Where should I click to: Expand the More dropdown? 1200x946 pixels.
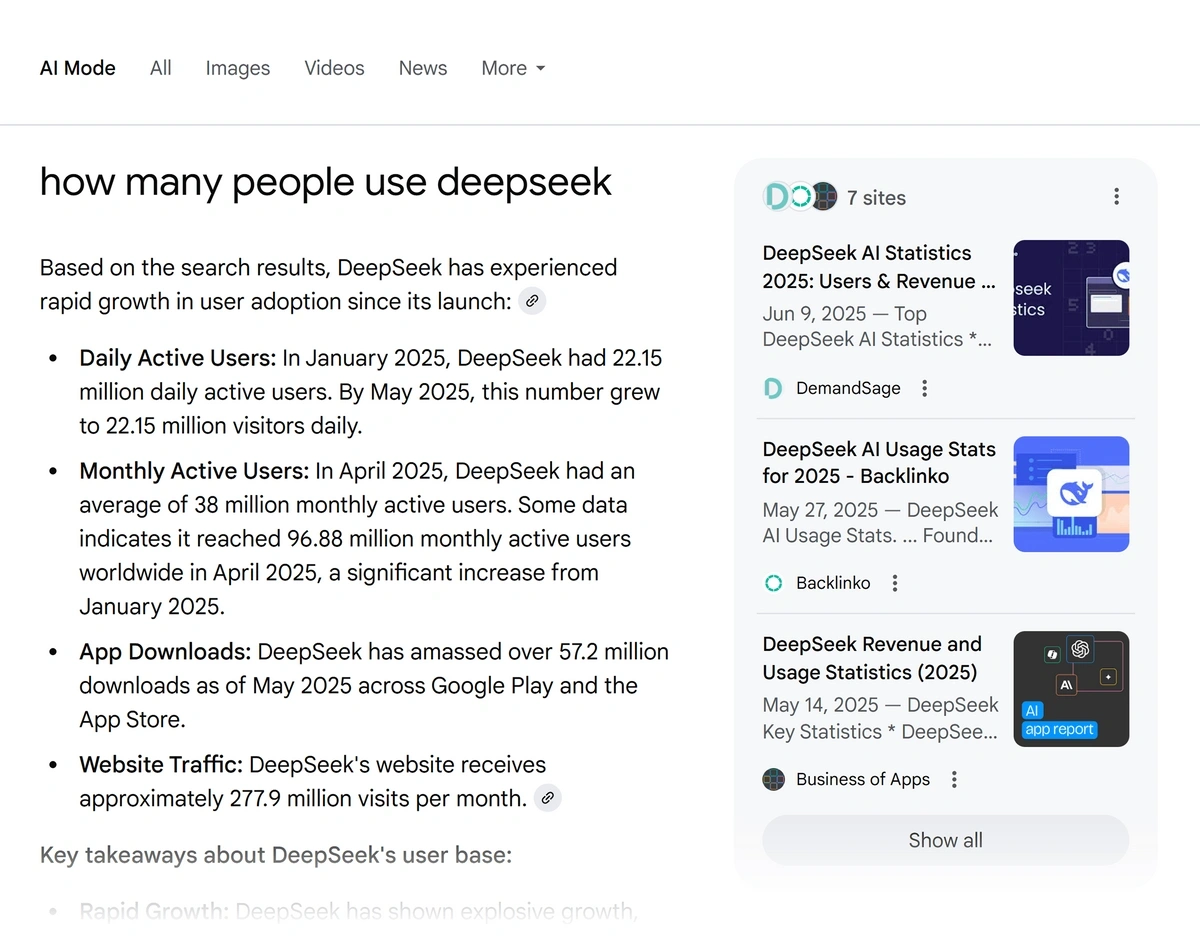click(513, 68)
